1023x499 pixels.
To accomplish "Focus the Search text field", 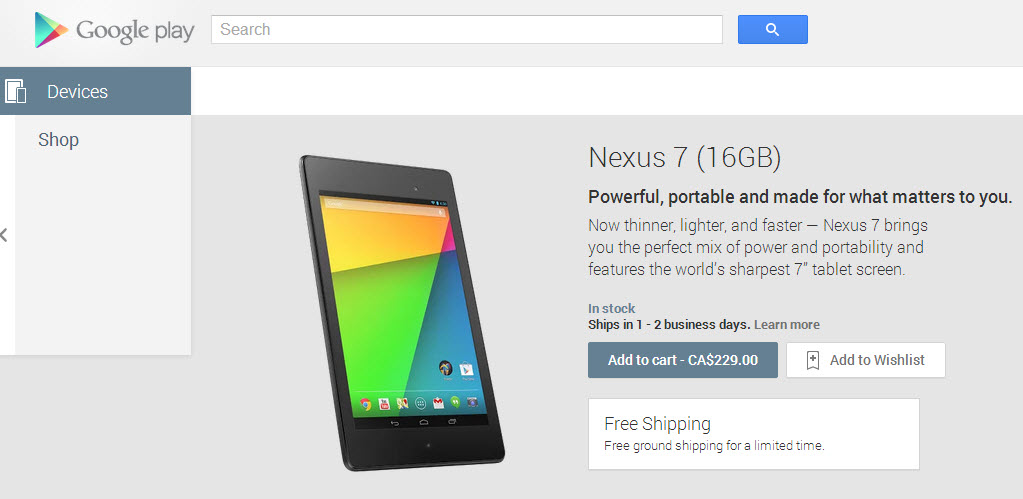I will click(466, 29).
